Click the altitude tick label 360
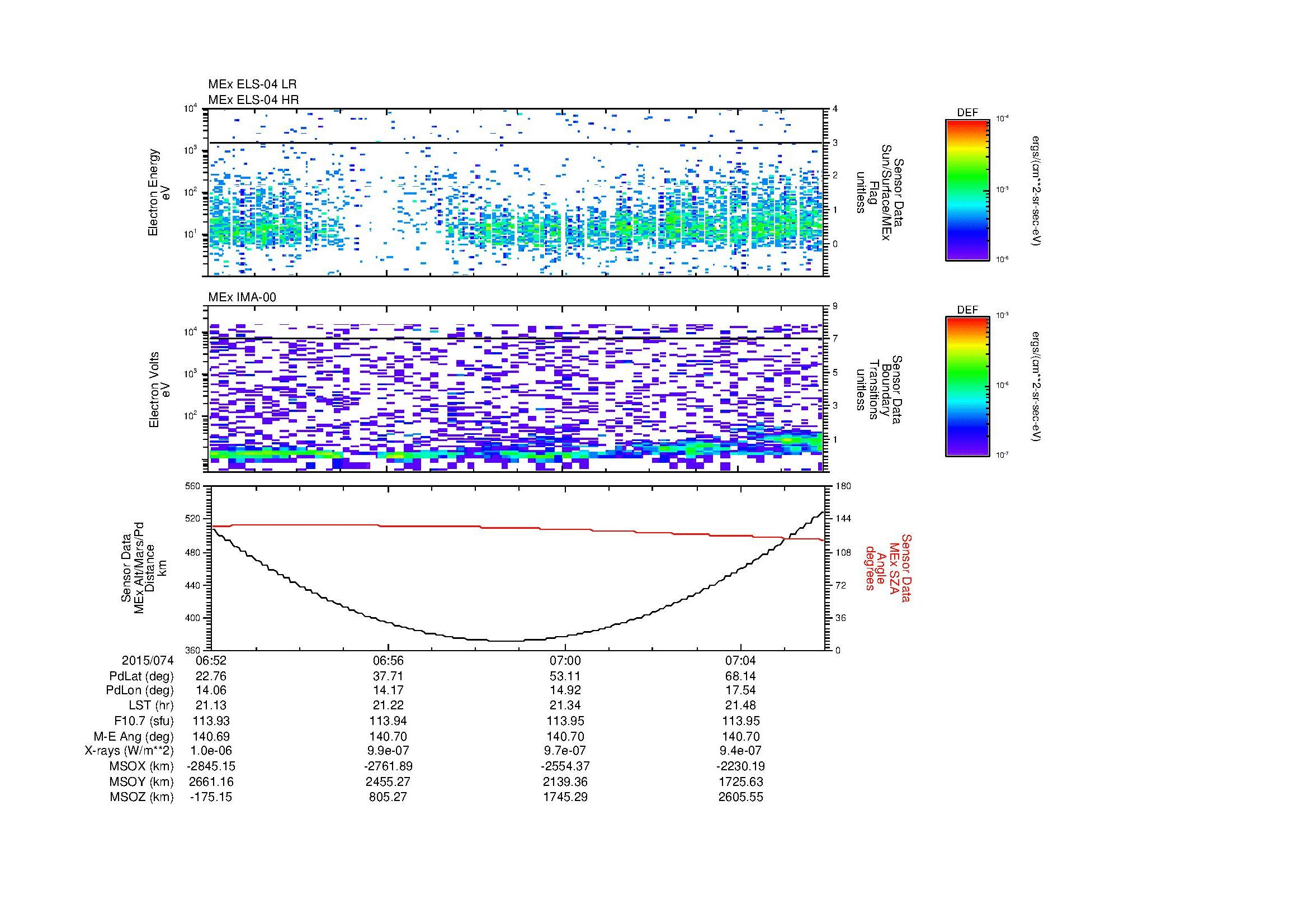The height and width of the screenshot is (924, 1308). (x=193, y=650)
